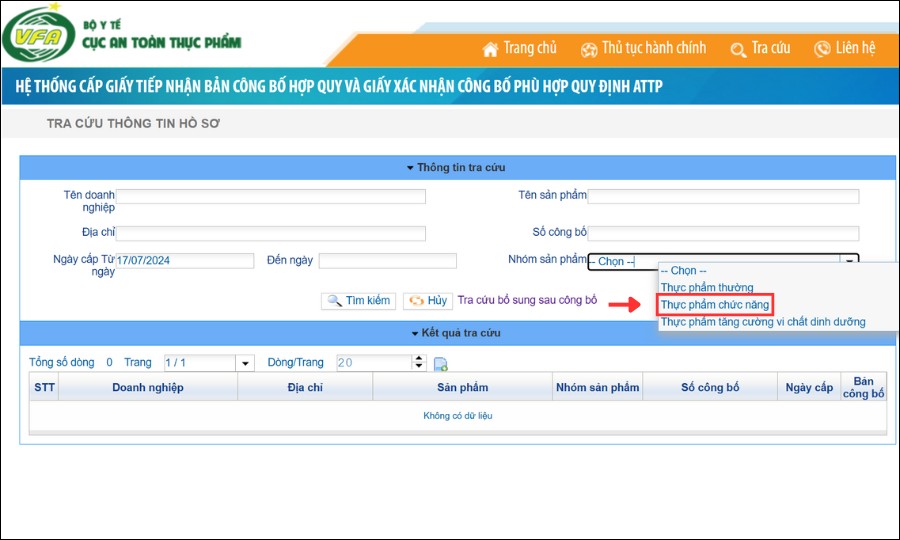Screen dimensions: 900x540
Task: Collapse the Kết quả tra cứu section
Action: tap(457, 333)
